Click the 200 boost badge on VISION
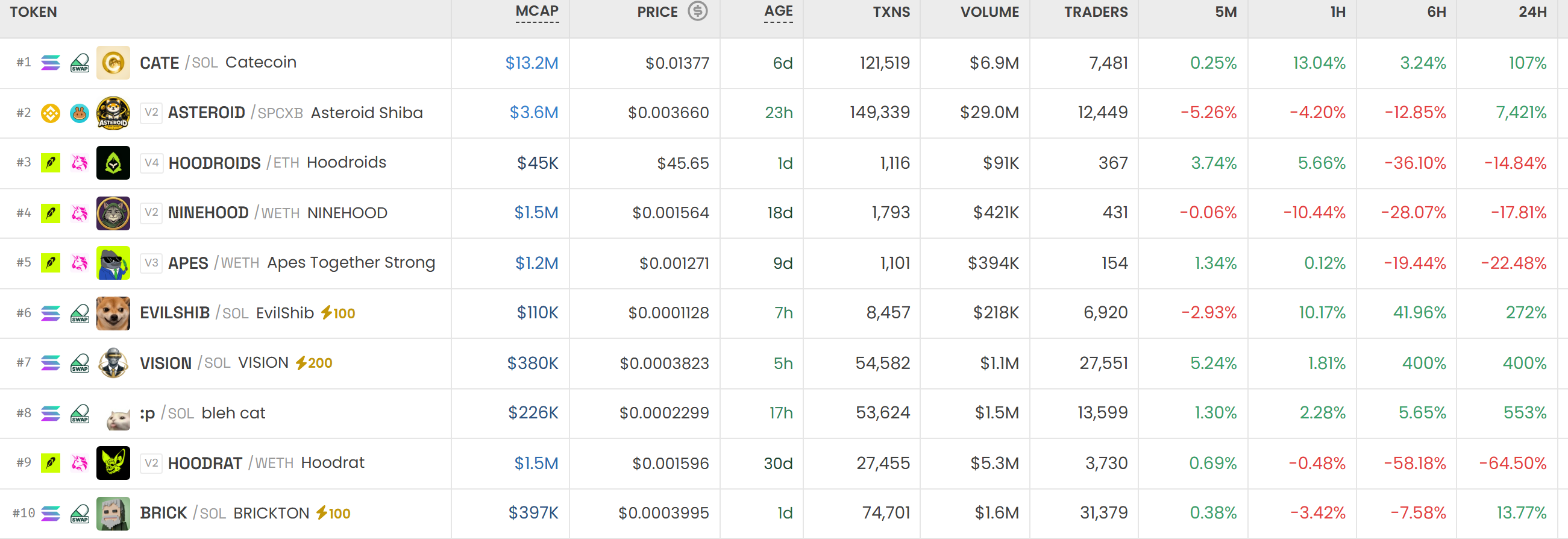The image size is (1568, 539). 314,363
